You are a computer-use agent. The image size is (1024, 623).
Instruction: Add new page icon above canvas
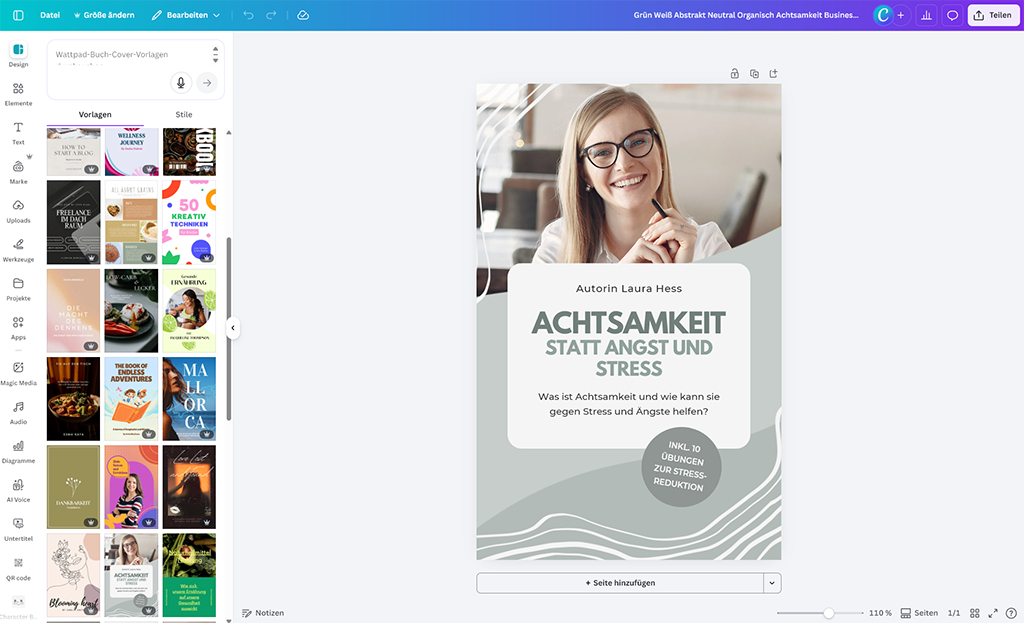pyautogui.click(x=774, y=74)
